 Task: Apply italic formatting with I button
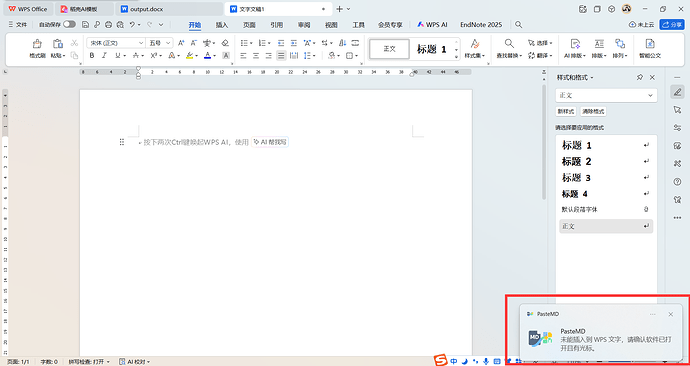click(104, 55)
